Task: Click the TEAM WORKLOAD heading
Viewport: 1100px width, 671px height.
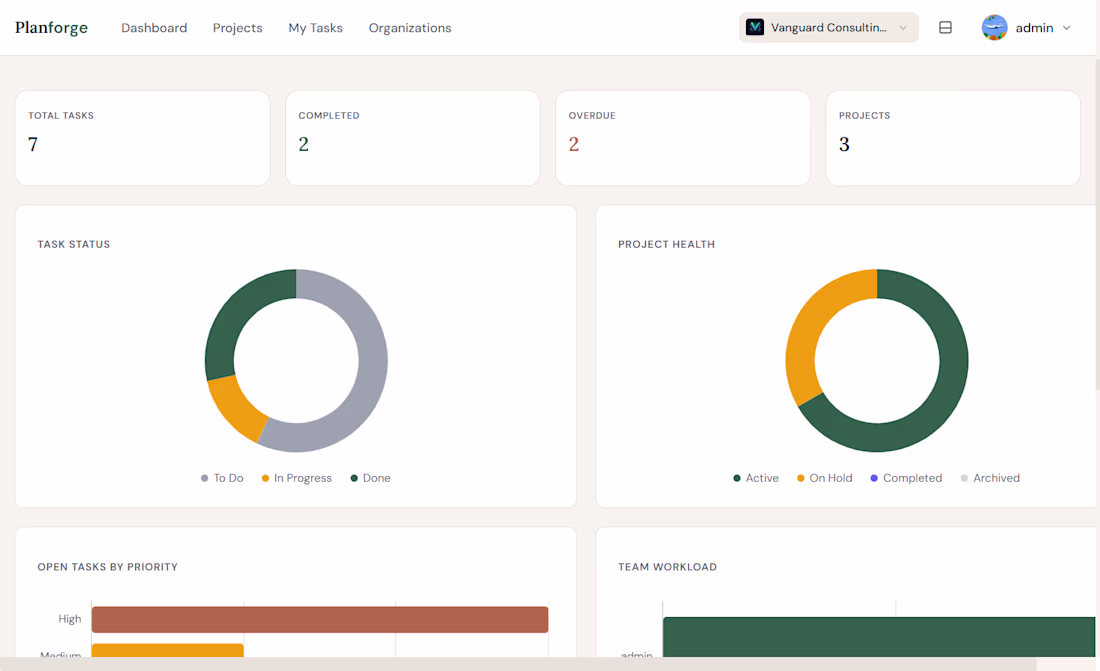Action: coord(667,567)
